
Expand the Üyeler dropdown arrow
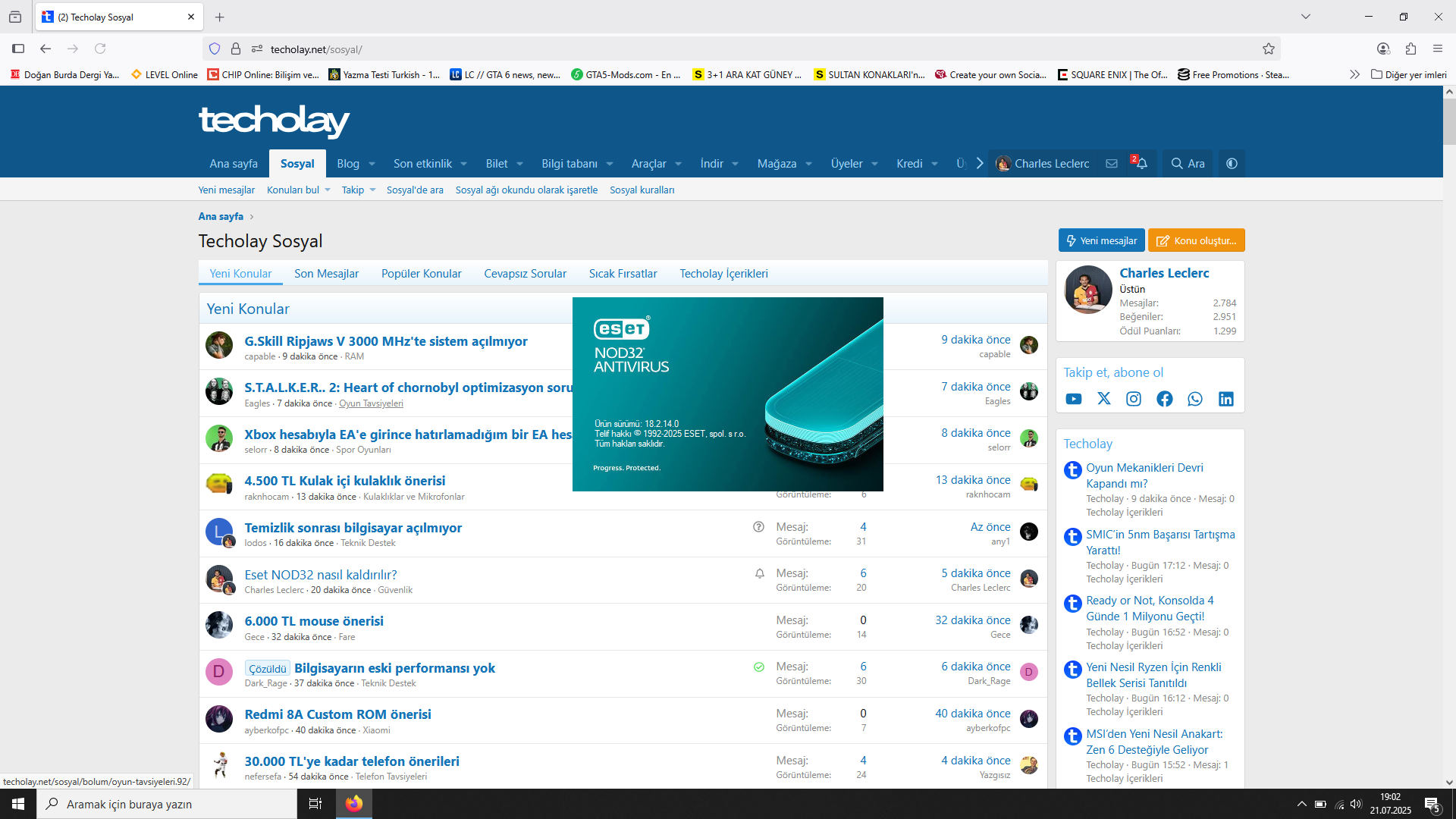(875, 164)
